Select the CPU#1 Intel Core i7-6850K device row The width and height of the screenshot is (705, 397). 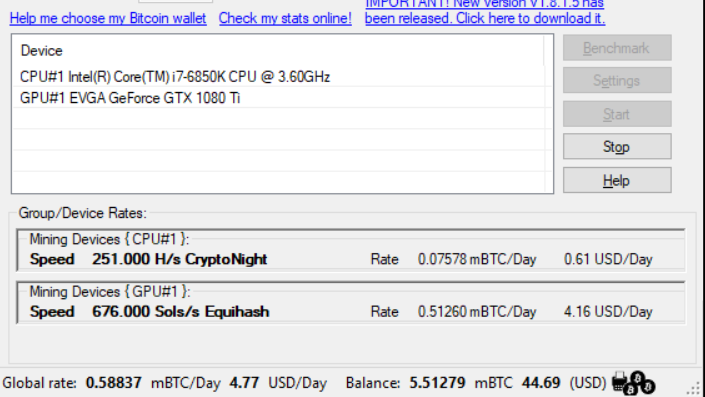click(x=282, y=76)
